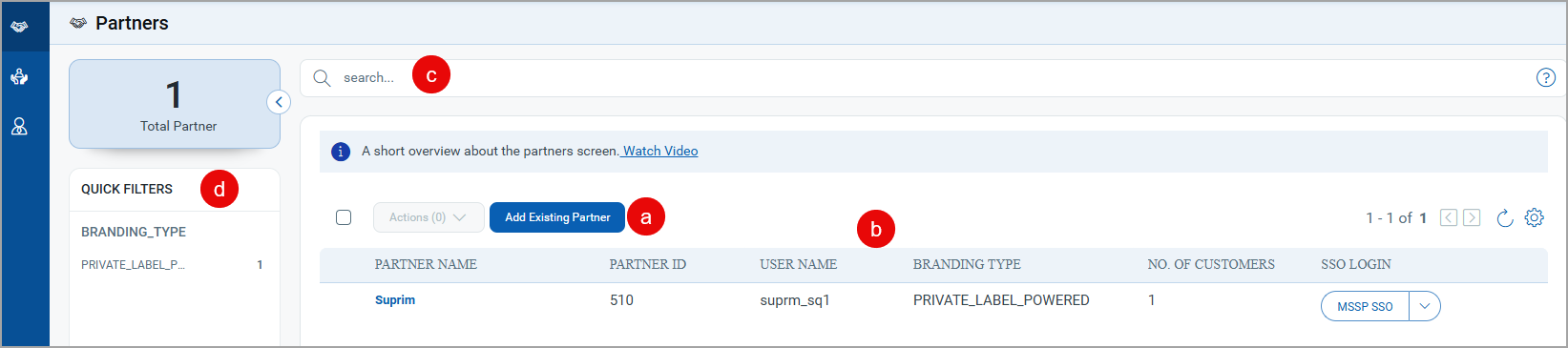Select user name cell suprm_sq1

click(x=795, y=300)
